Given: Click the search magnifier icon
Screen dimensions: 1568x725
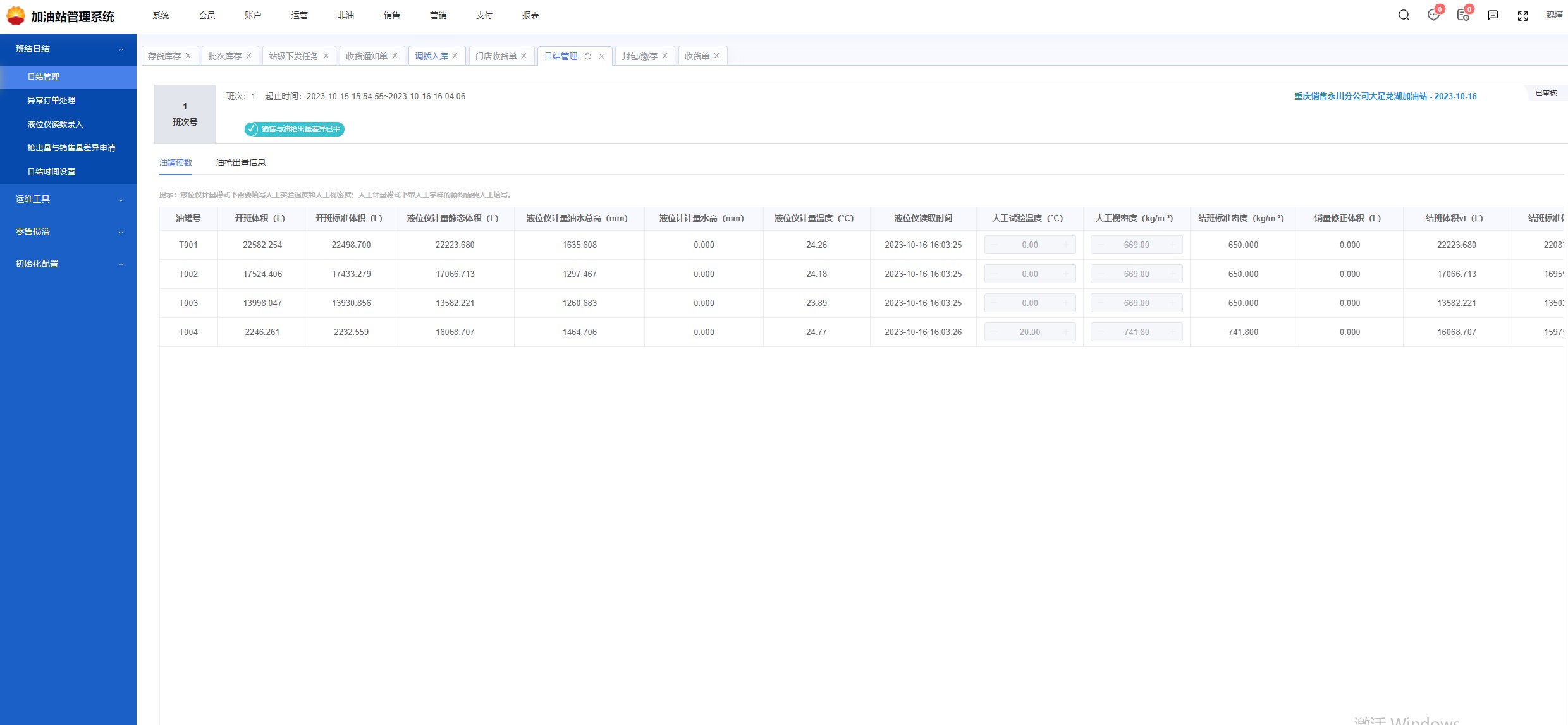Looking at the screenshot, I should 1404,15.
